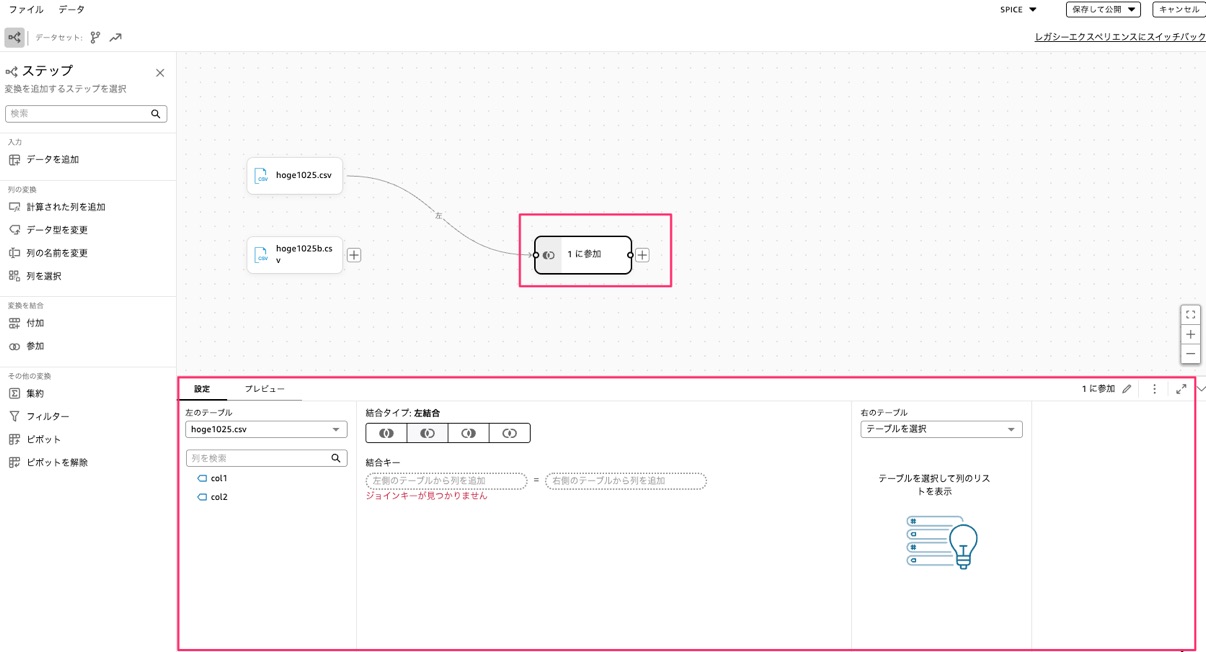Image resolution: width=1206 pixels, height=652 pixels.
Task: Zoom in on canvas with plus button
Action: (x=1190, y=335)
